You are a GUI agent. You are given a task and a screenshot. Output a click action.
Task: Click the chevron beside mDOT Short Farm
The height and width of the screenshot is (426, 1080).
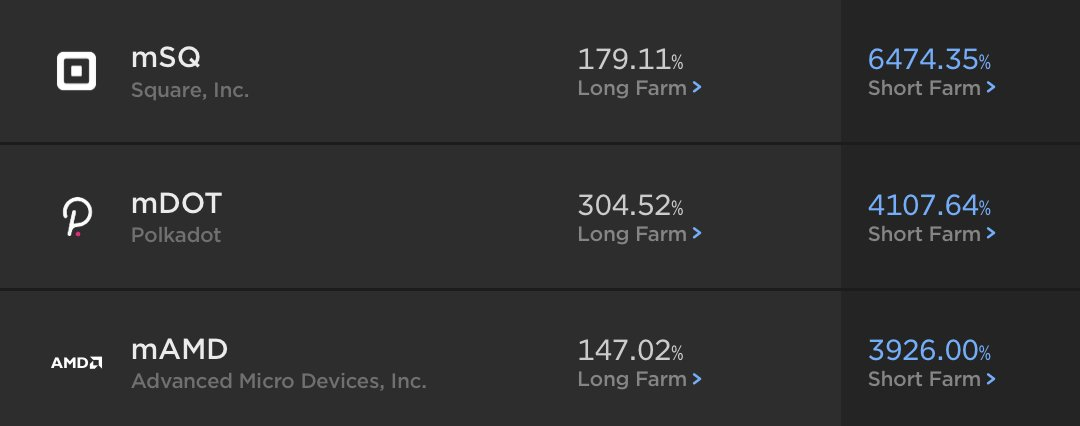pyautogui.click(x=991, y=234)
